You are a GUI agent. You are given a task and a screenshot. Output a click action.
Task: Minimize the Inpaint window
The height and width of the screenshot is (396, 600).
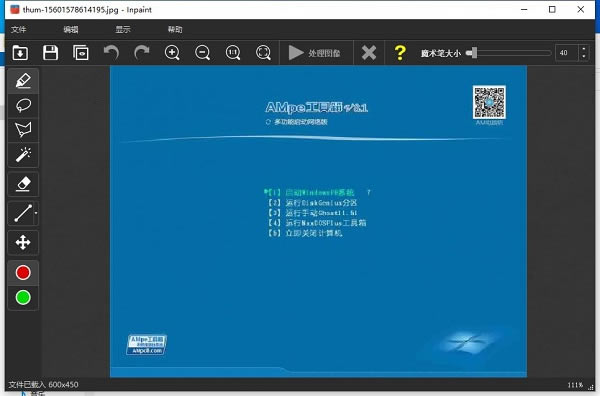[524, 10]
